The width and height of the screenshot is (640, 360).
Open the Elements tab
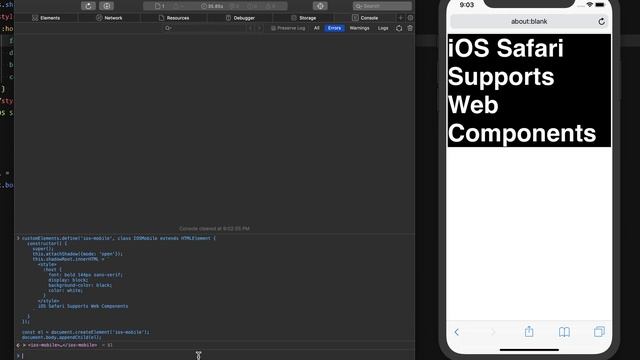pos(46,18)
